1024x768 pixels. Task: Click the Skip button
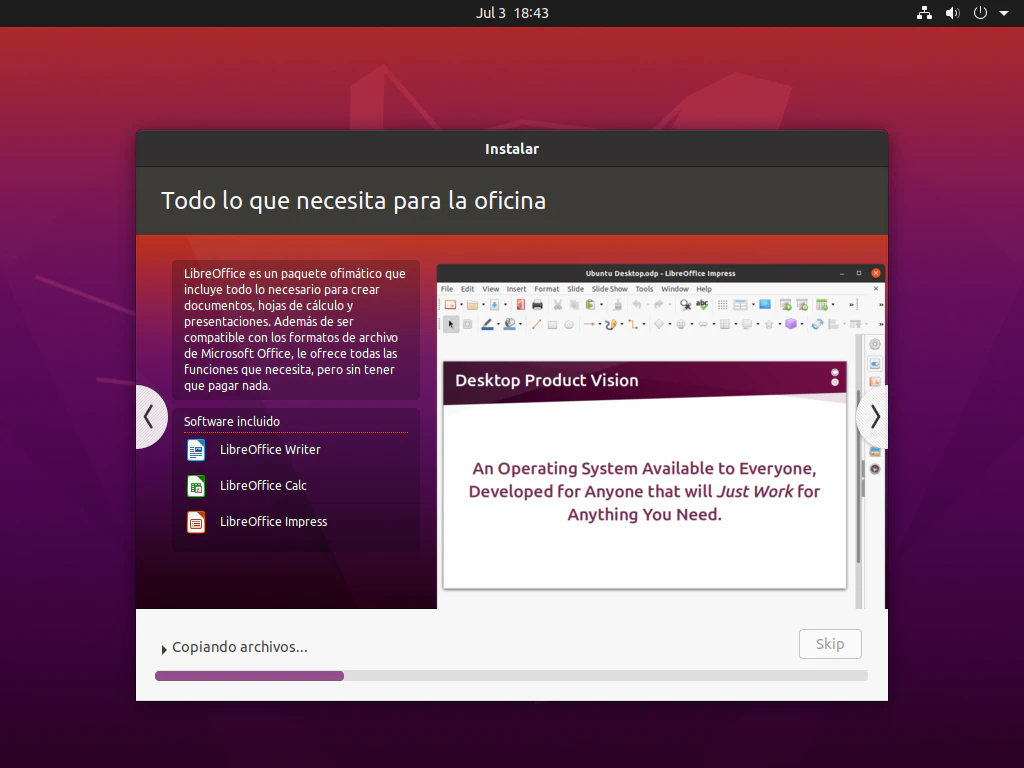pos(830,644)
